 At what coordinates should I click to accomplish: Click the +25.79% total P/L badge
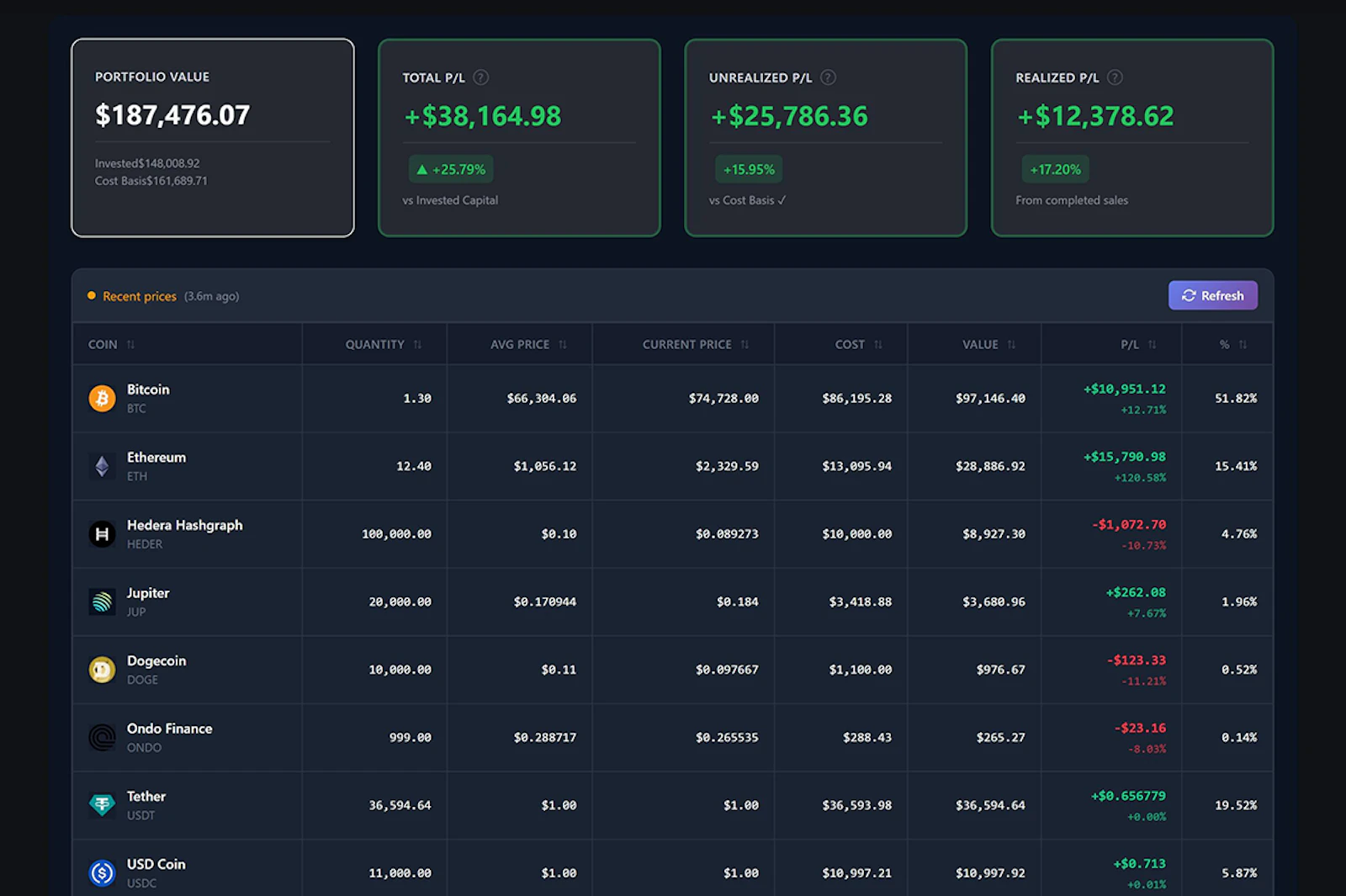451,169
